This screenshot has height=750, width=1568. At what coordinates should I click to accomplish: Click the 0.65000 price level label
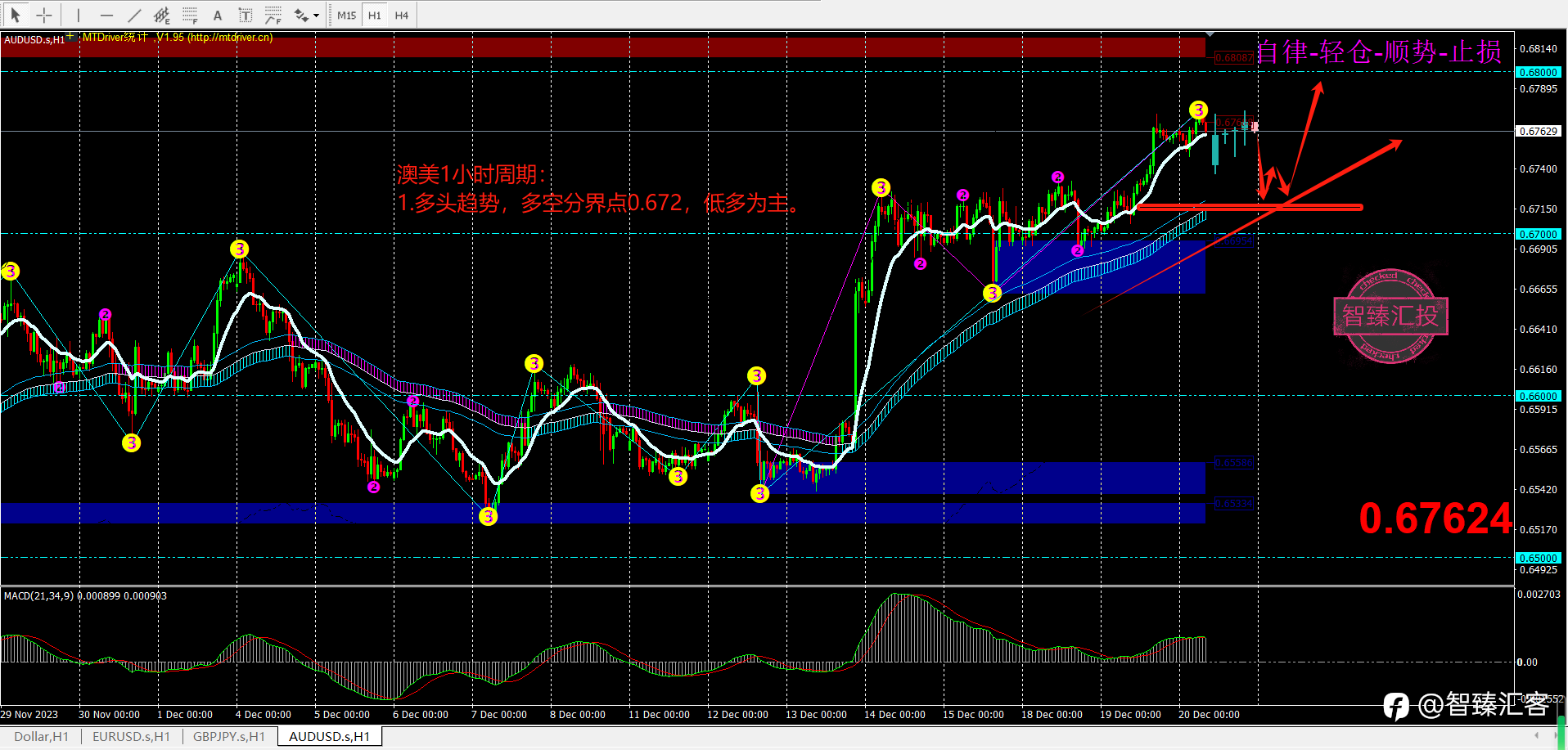point(1539,558)
